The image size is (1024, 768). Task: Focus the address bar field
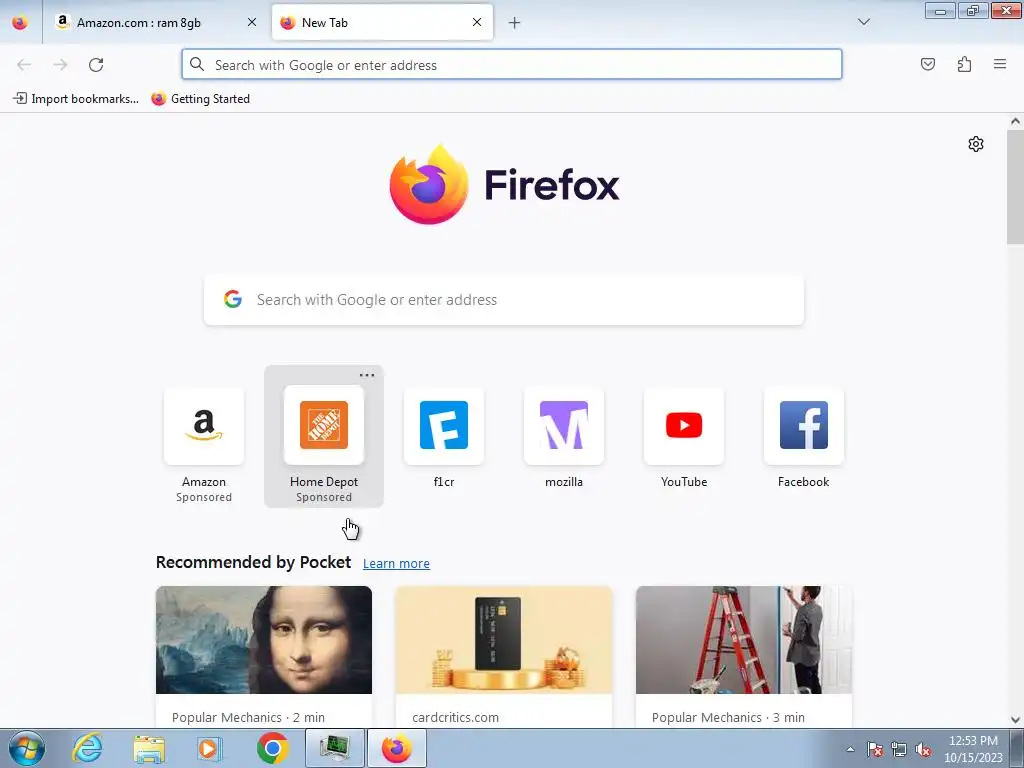(x=512, y=65)
